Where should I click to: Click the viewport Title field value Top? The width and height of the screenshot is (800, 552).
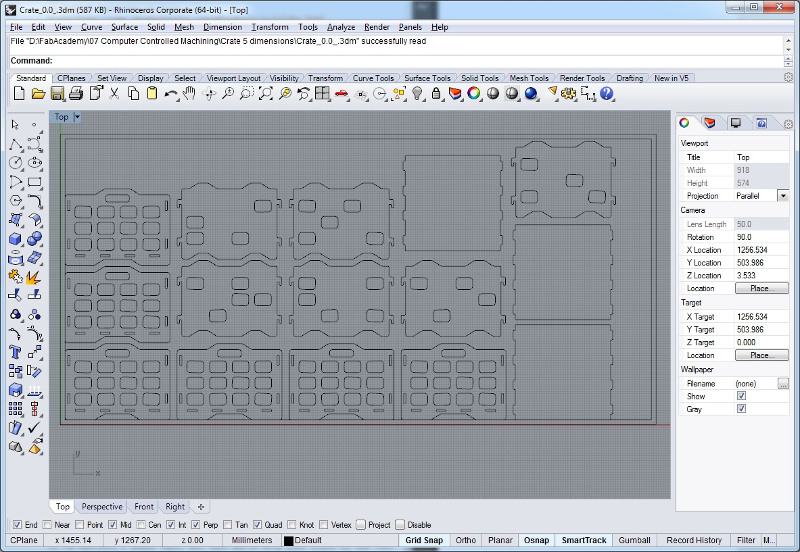(761, 157)
